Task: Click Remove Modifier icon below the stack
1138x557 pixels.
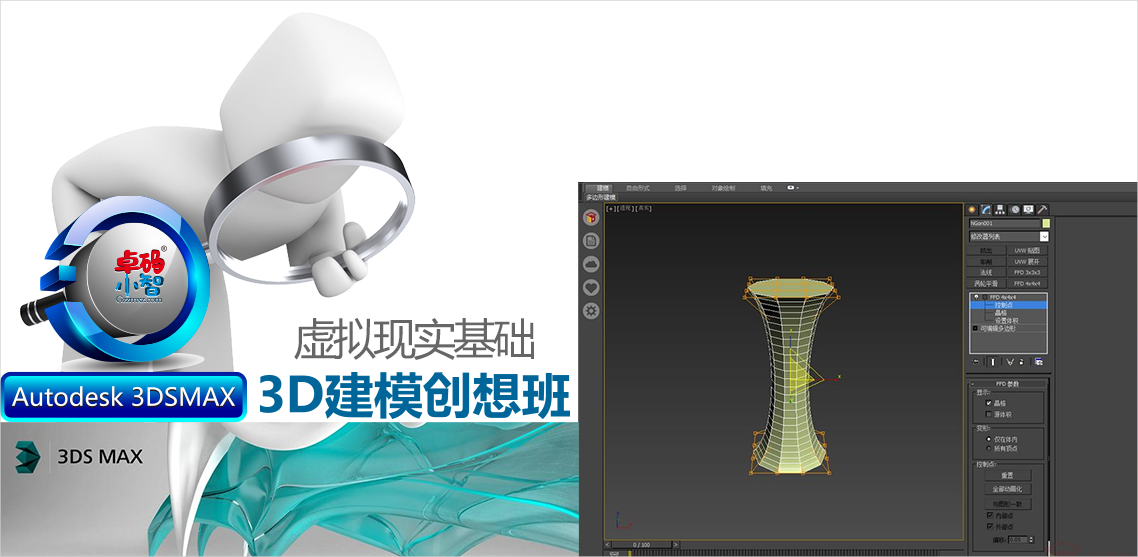Action: tap(1022, 362)
